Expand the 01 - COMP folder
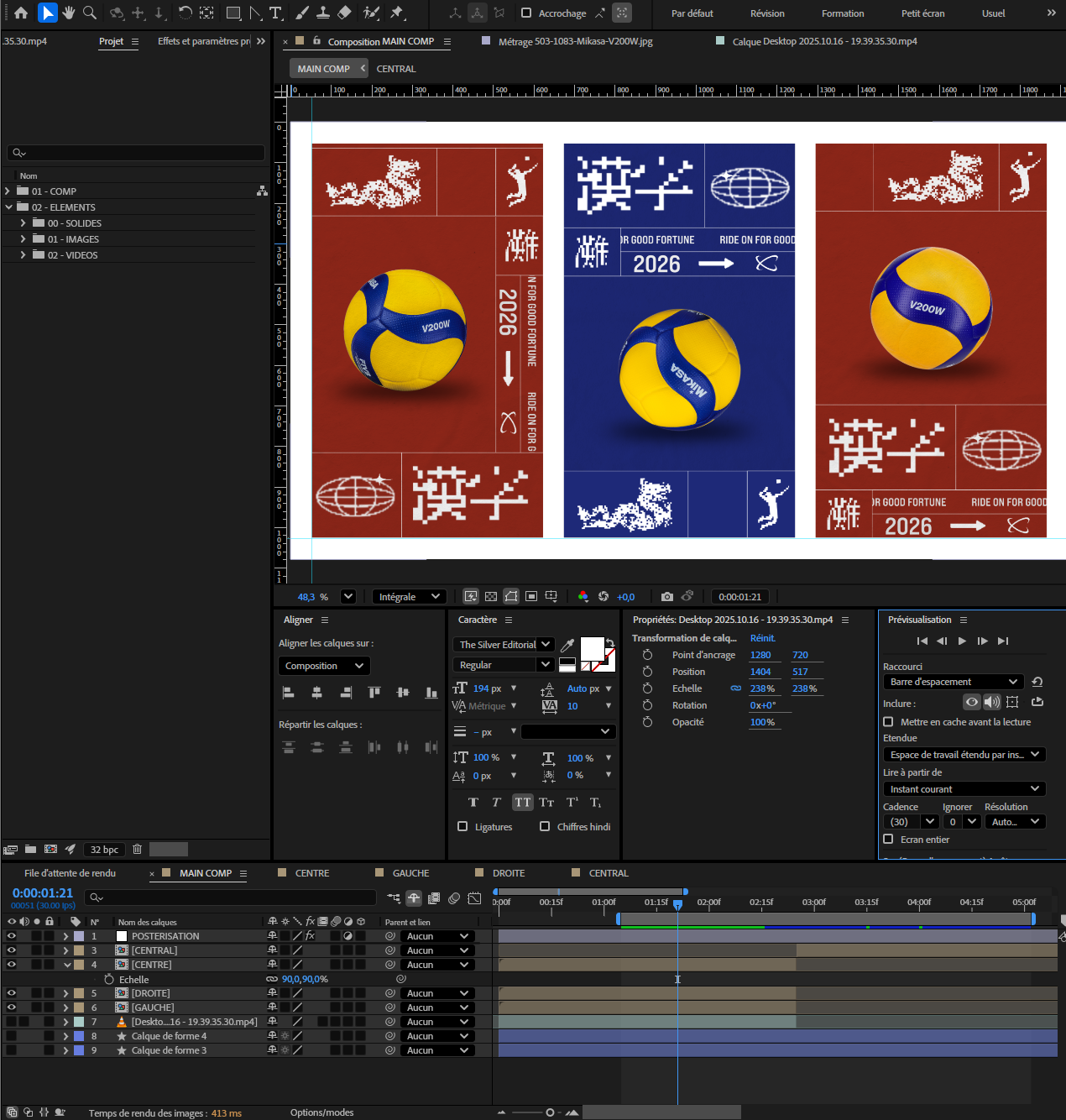1066x1120 pixels. pos(8,191)
